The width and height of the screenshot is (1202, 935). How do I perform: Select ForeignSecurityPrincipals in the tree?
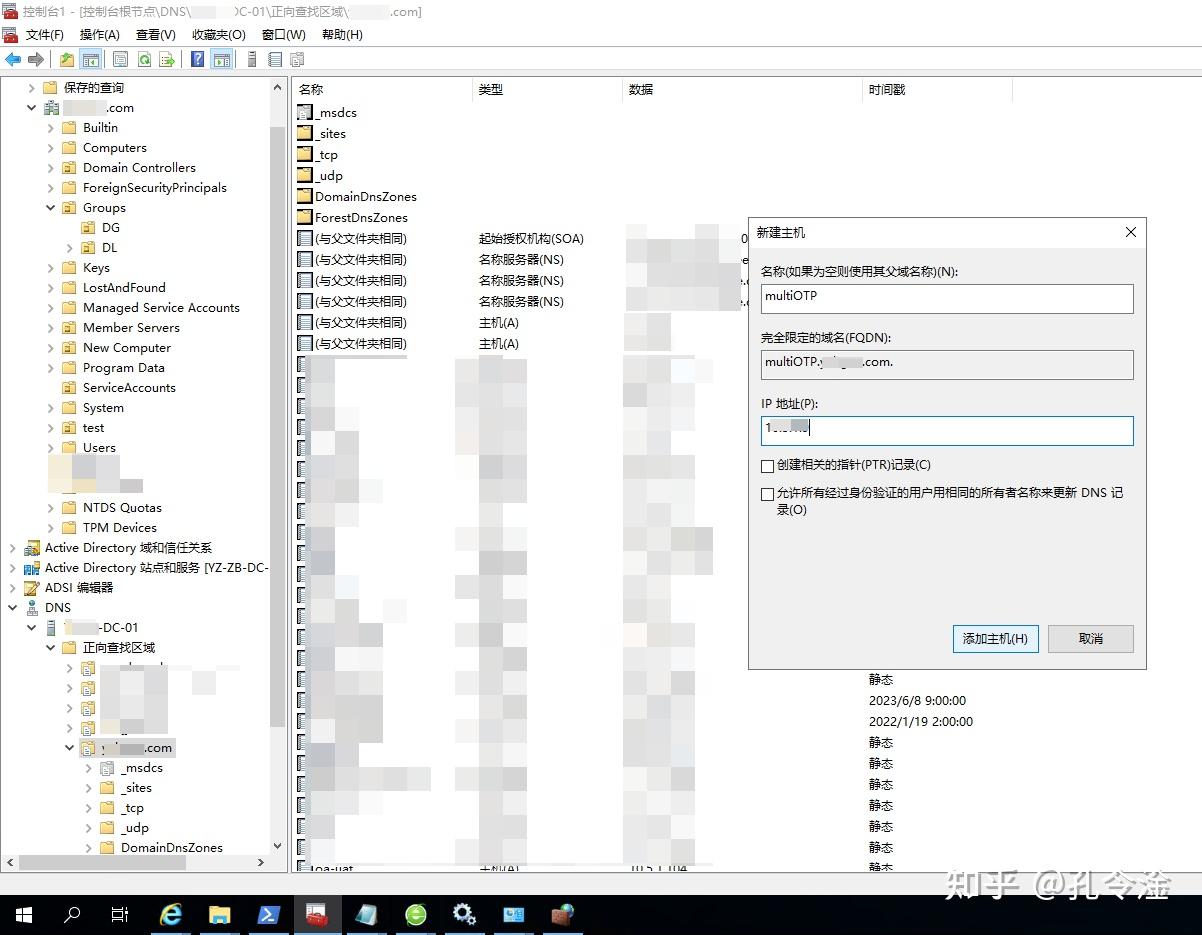[x=155, y=188]
